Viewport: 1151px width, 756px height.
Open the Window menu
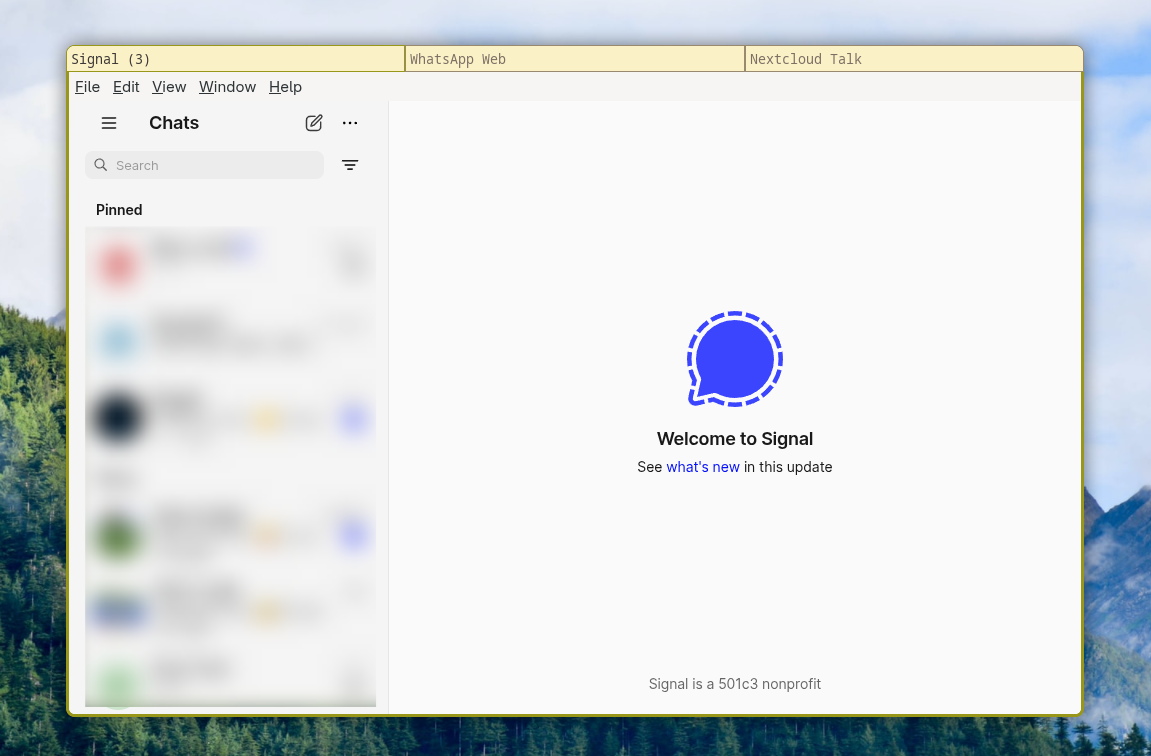point(228,87)
